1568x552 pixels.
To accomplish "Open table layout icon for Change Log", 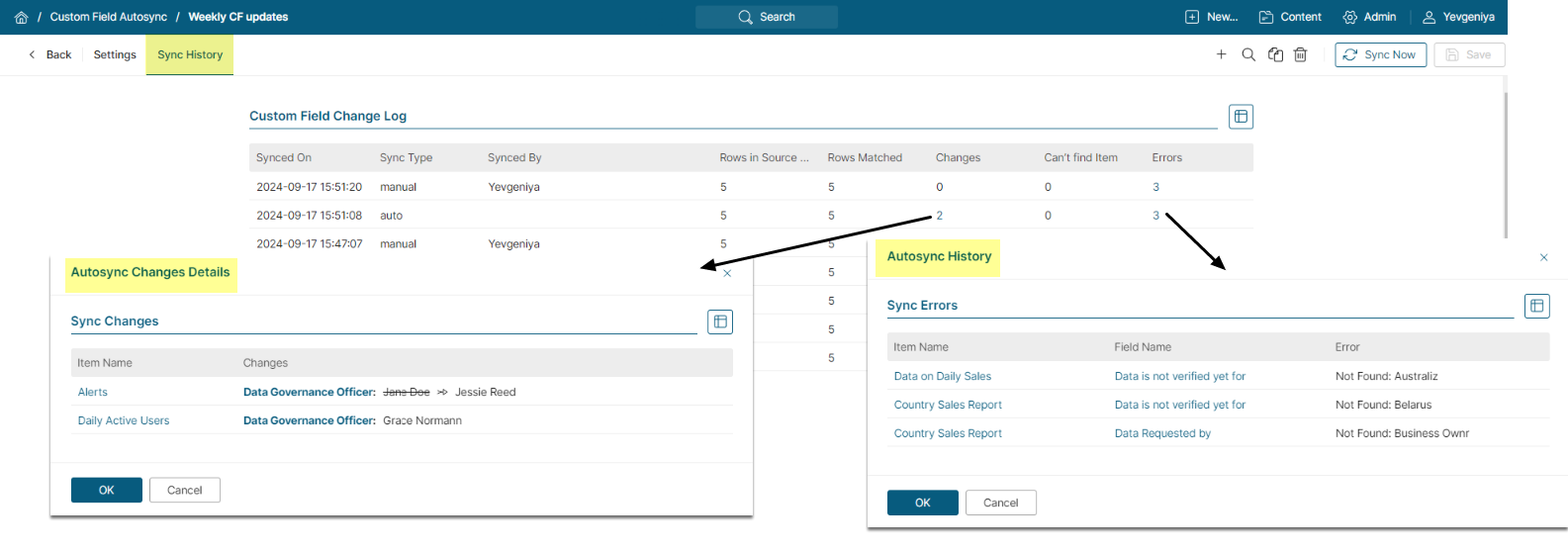I will 1241,117.
